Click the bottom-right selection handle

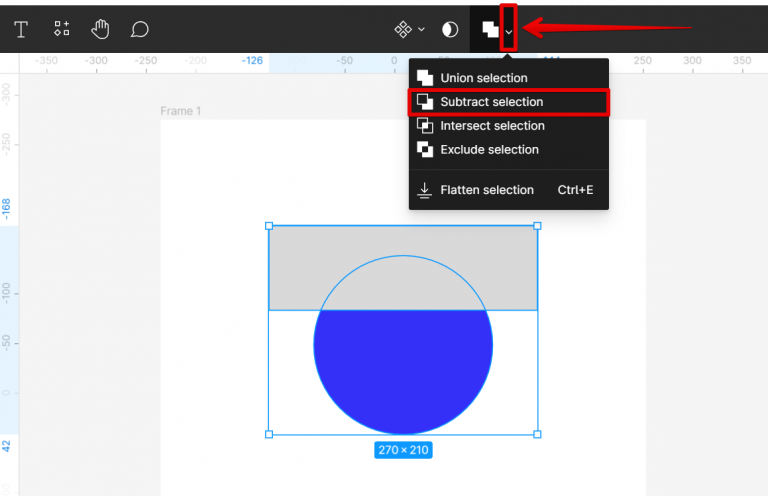click(x=537, y=434)
